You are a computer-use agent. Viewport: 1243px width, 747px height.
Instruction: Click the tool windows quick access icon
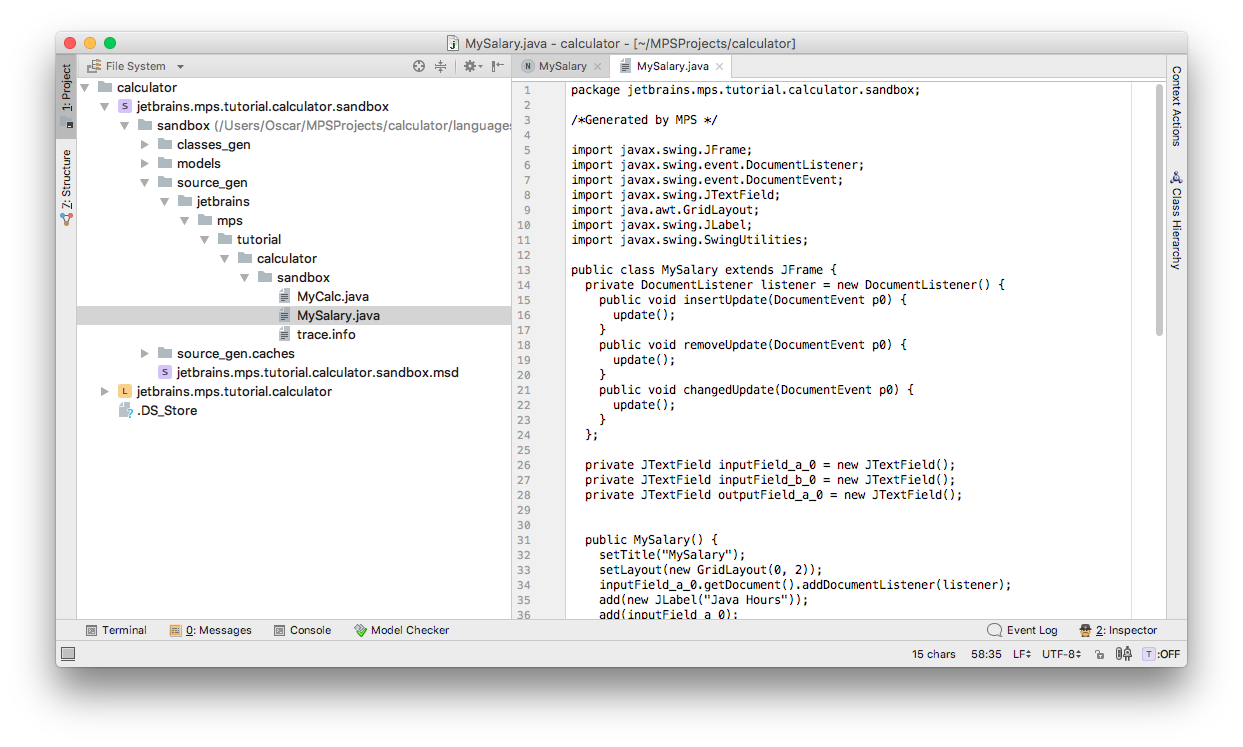pos(68,654)
